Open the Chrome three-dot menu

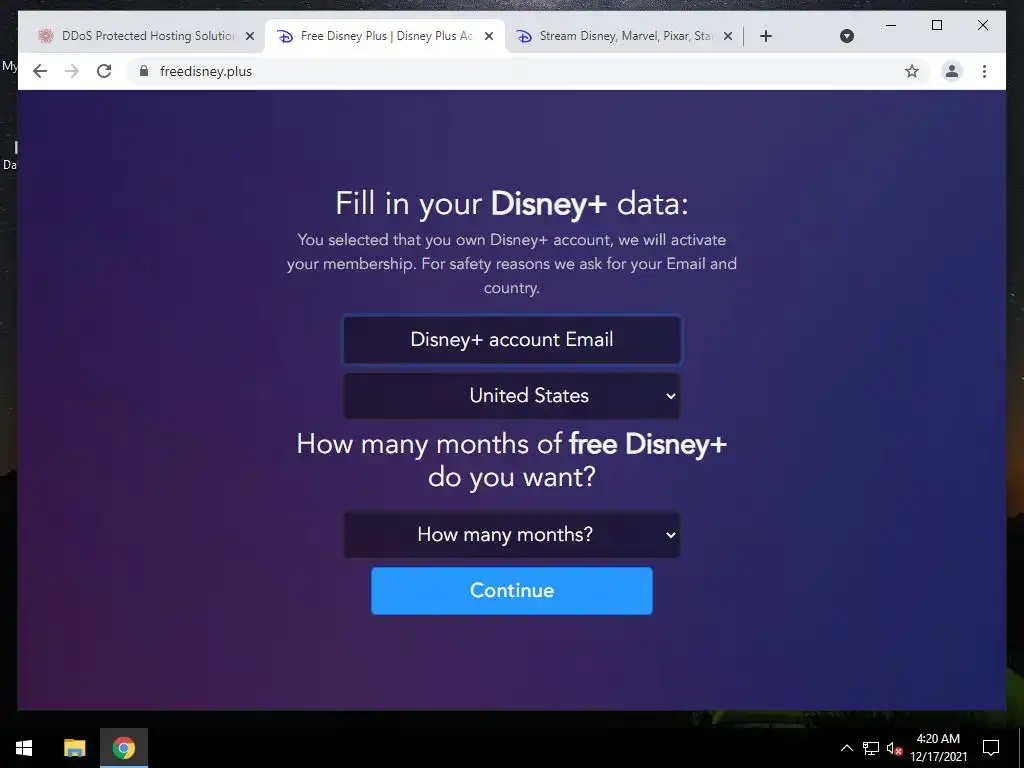pos(984,71)
